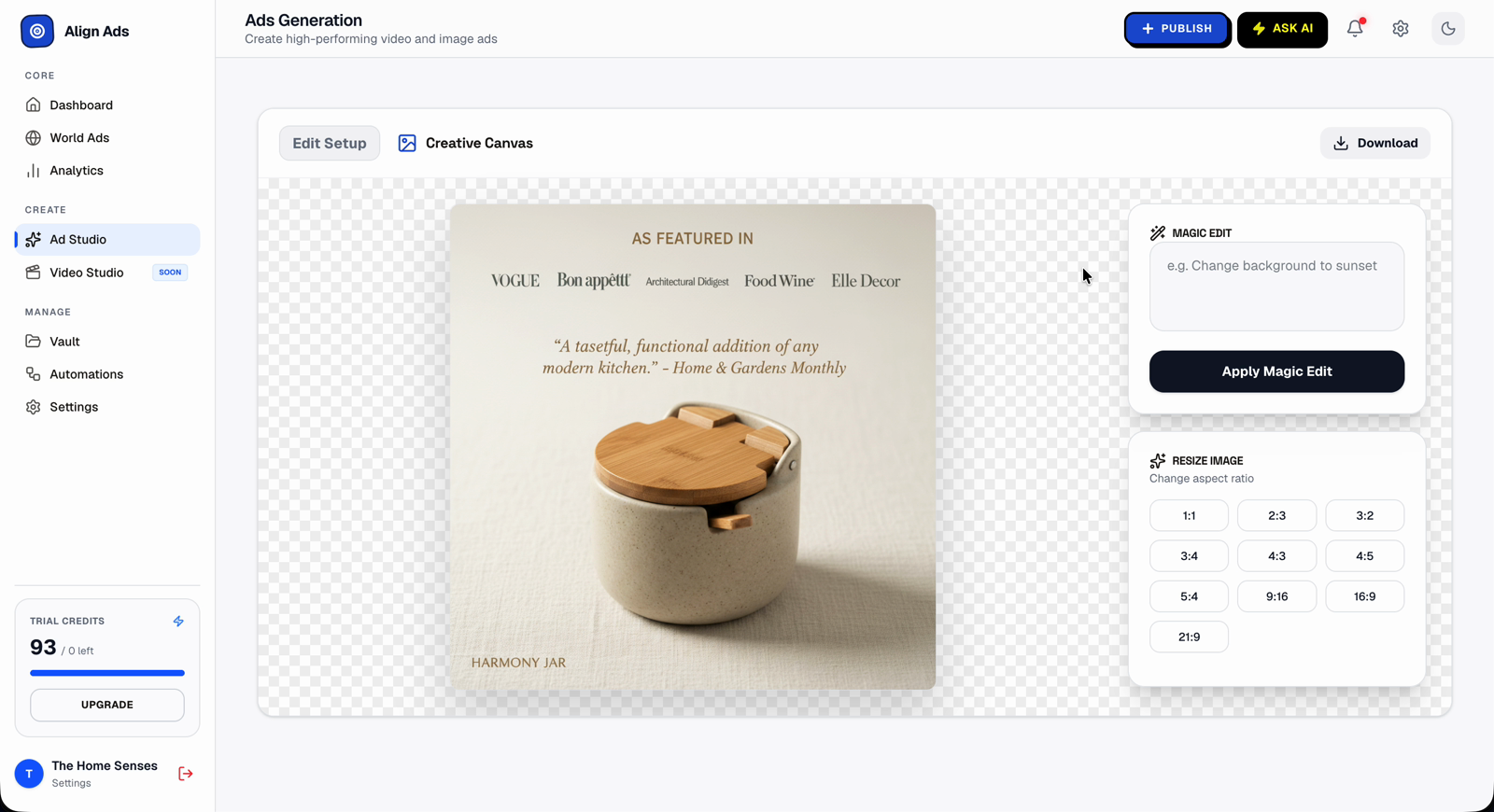Click the Automations workflow icon
The image size is (1494, 812).
pos(34,374)
